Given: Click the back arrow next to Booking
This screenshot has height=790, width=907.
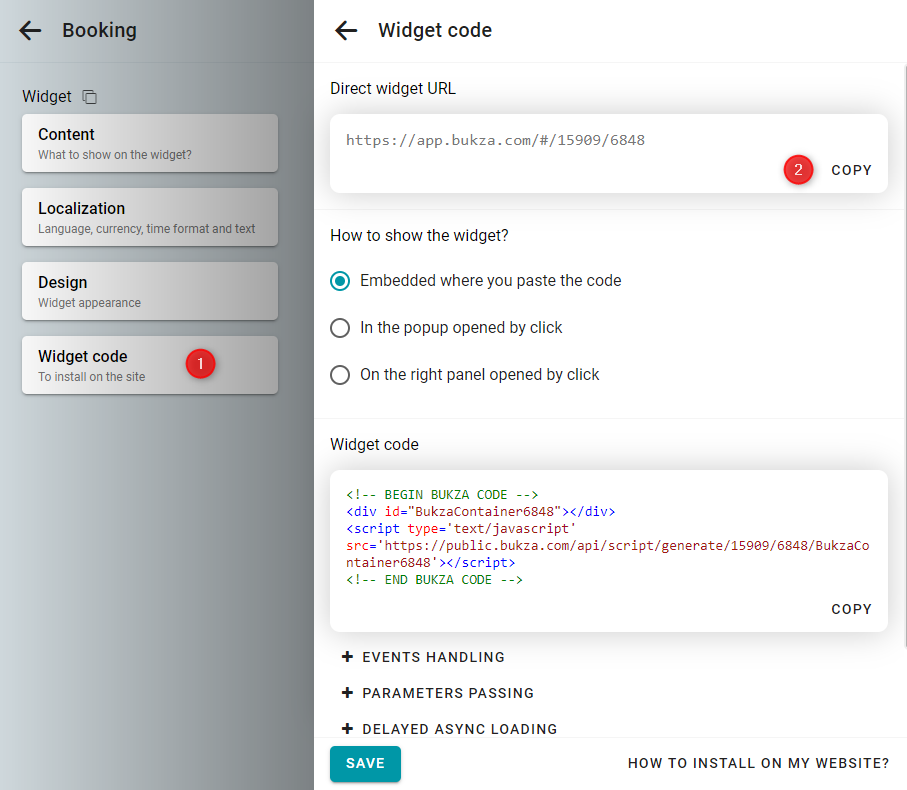Looking at the screenshot, I should click(30, 30).
